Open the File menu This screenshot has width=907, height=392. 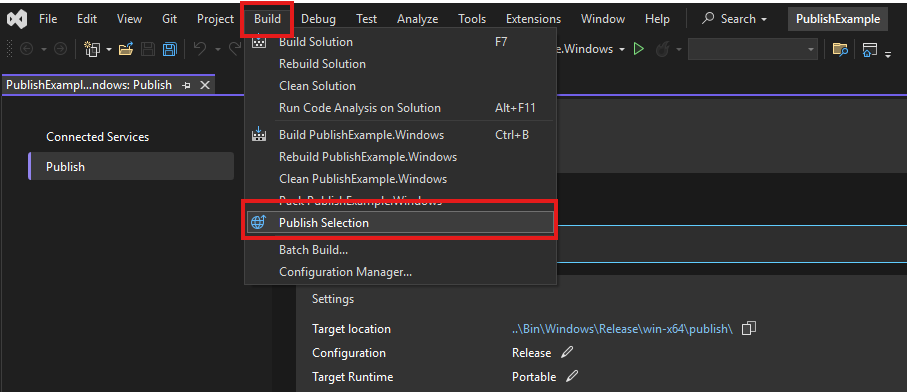click(x=48, y=19)
